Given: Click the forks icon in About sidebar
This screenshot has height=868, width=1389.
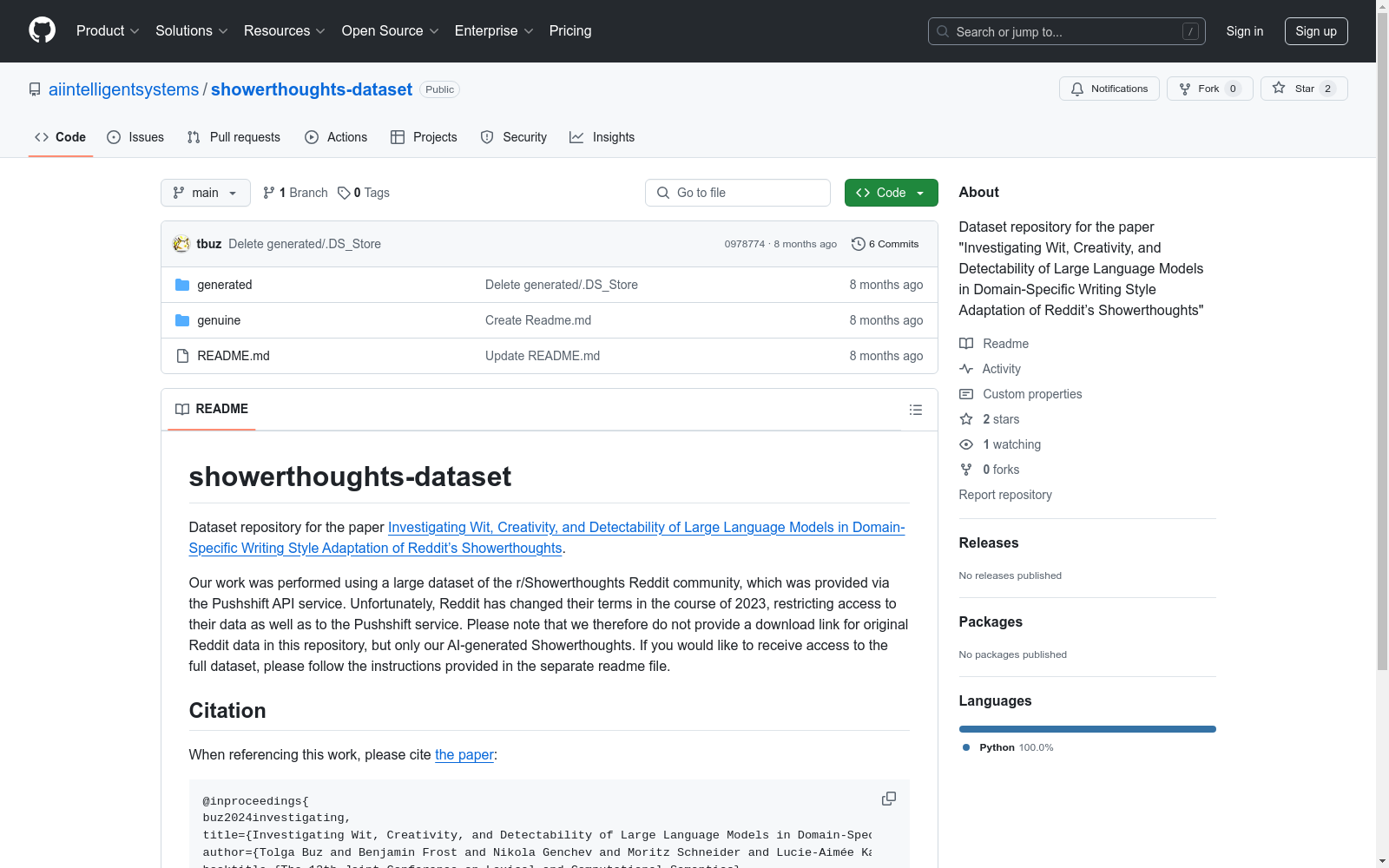Looking at the screenshot, I should 966,470.
